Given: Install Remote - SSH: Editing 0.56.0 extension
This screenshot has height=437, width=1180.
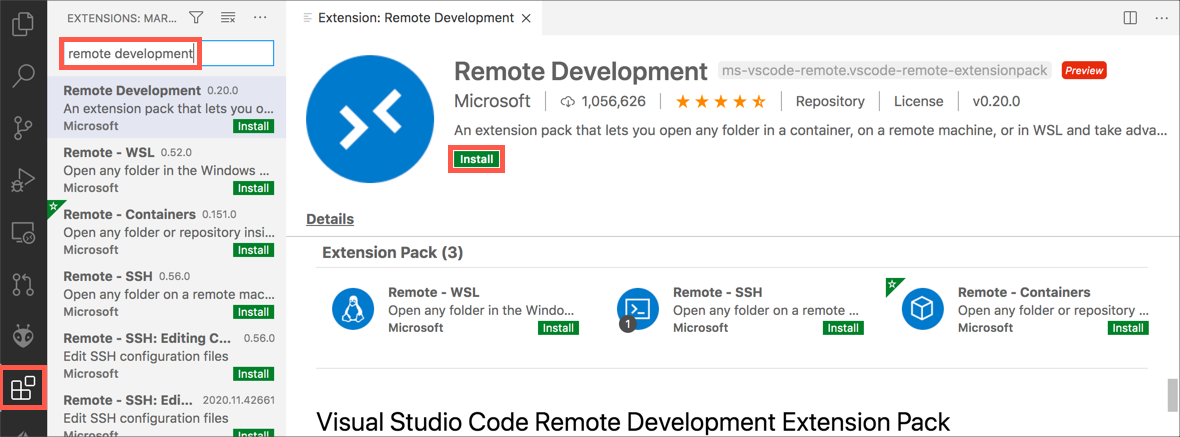Looking at the screenshot, I should click(x=254, y=374).
